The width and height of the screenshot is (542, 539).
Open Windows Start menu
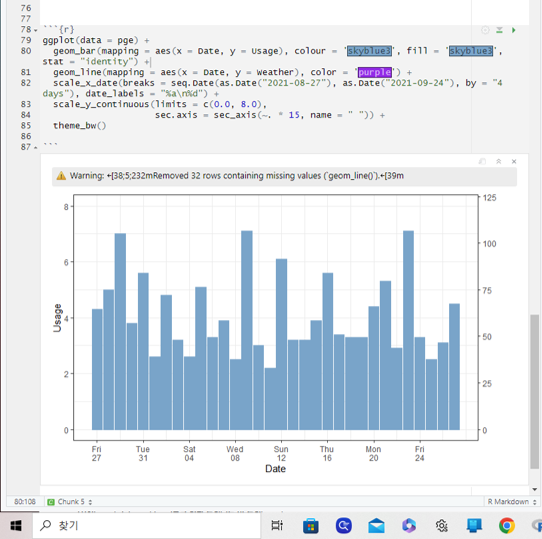pyautogui.click(x=16, y=526)
